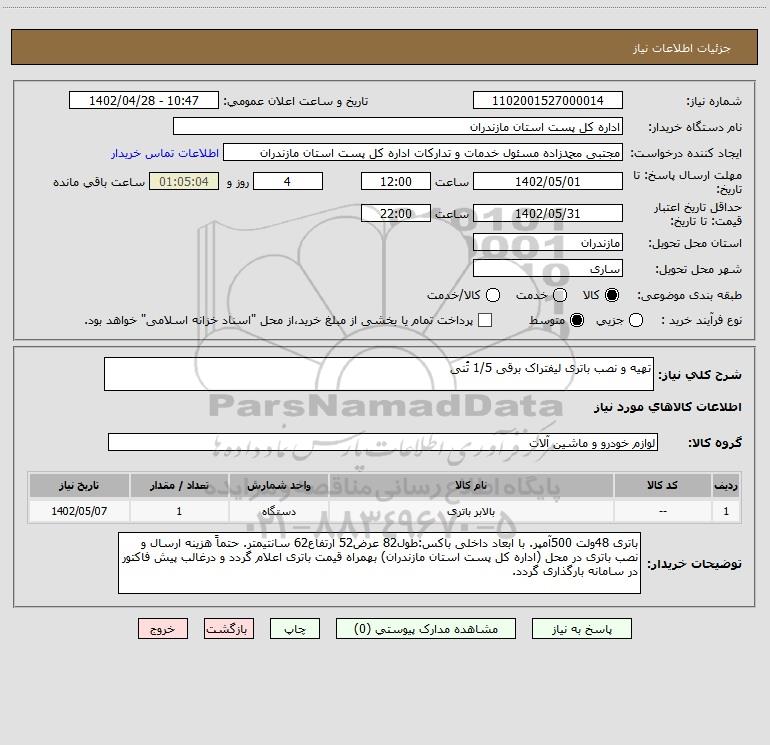This screenshot has height=745, width=770.
Task: Click the delivery city field ساری
Action: click(548, 269)
